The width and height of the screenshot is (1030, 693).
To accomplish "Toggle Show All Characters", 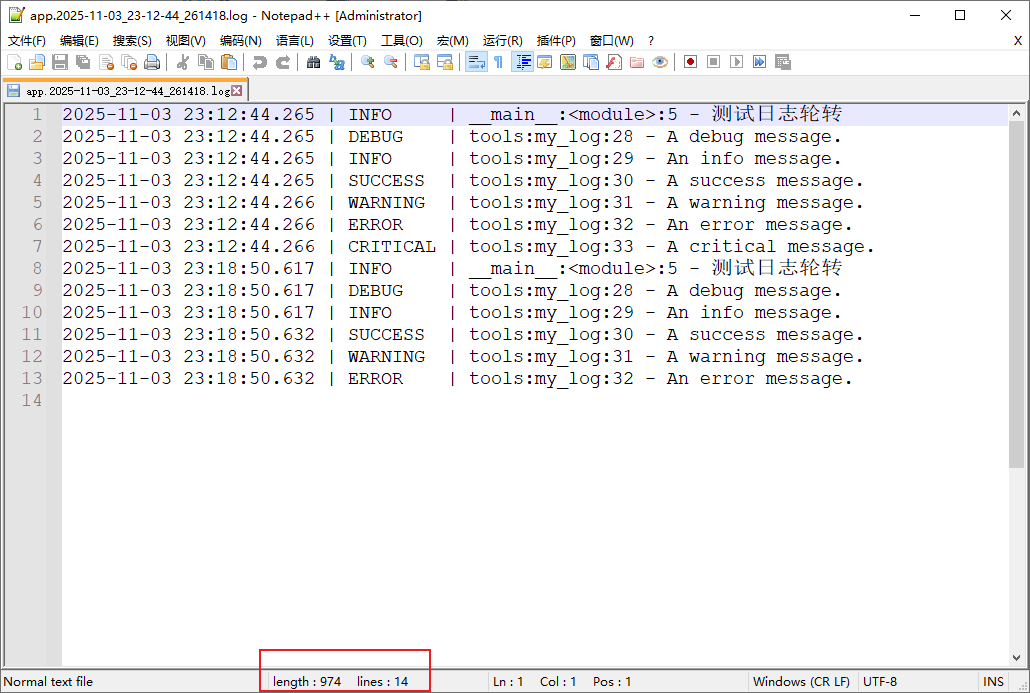I will pos(499,61).
